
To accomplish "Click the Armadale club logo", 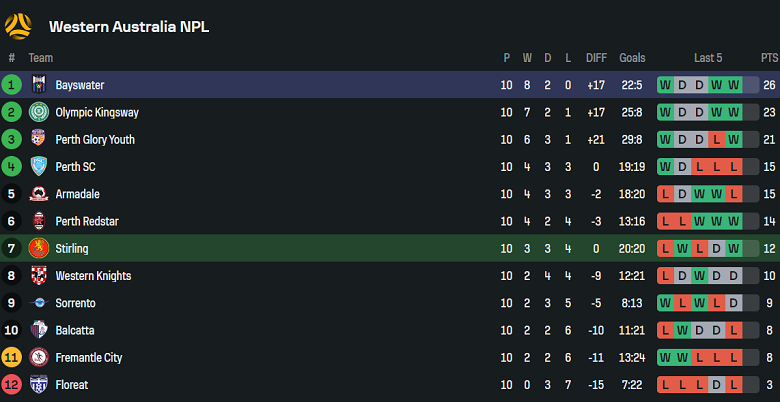I will coord(39,194).
